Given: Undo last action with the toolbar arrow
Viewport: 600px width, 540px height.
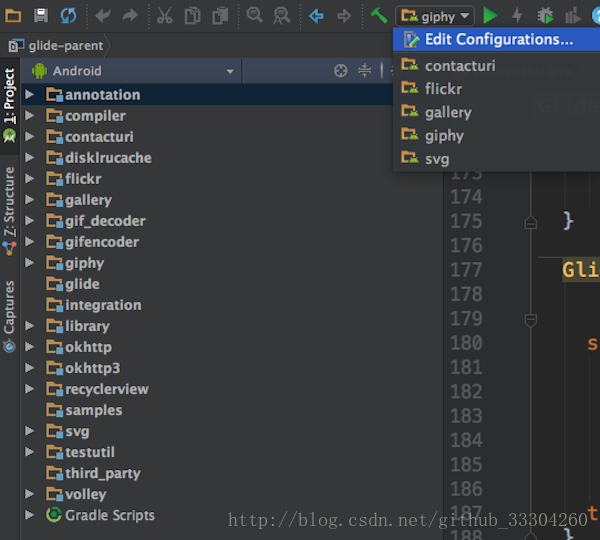Looking at the screenshot, I should pyautogui.click(x=103, y=16).
